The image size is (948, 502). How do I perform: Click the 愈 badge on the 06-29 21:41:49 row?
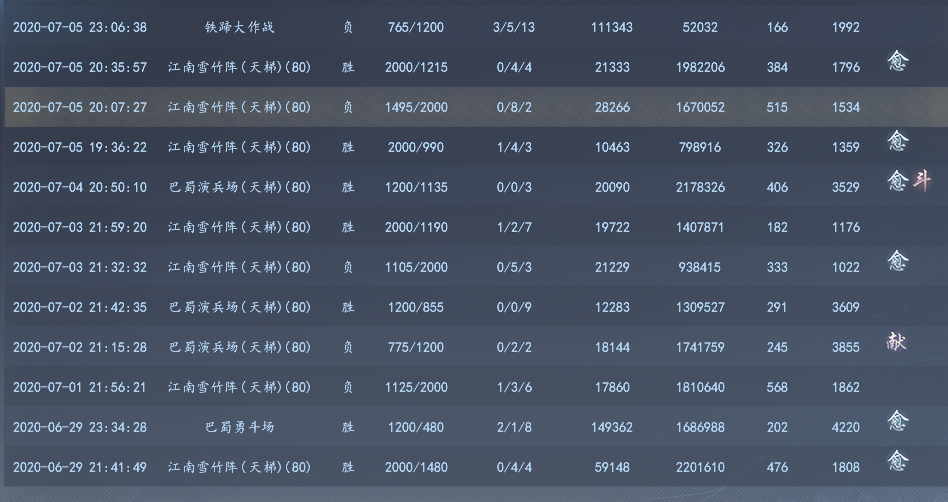(x=898, y=461)
